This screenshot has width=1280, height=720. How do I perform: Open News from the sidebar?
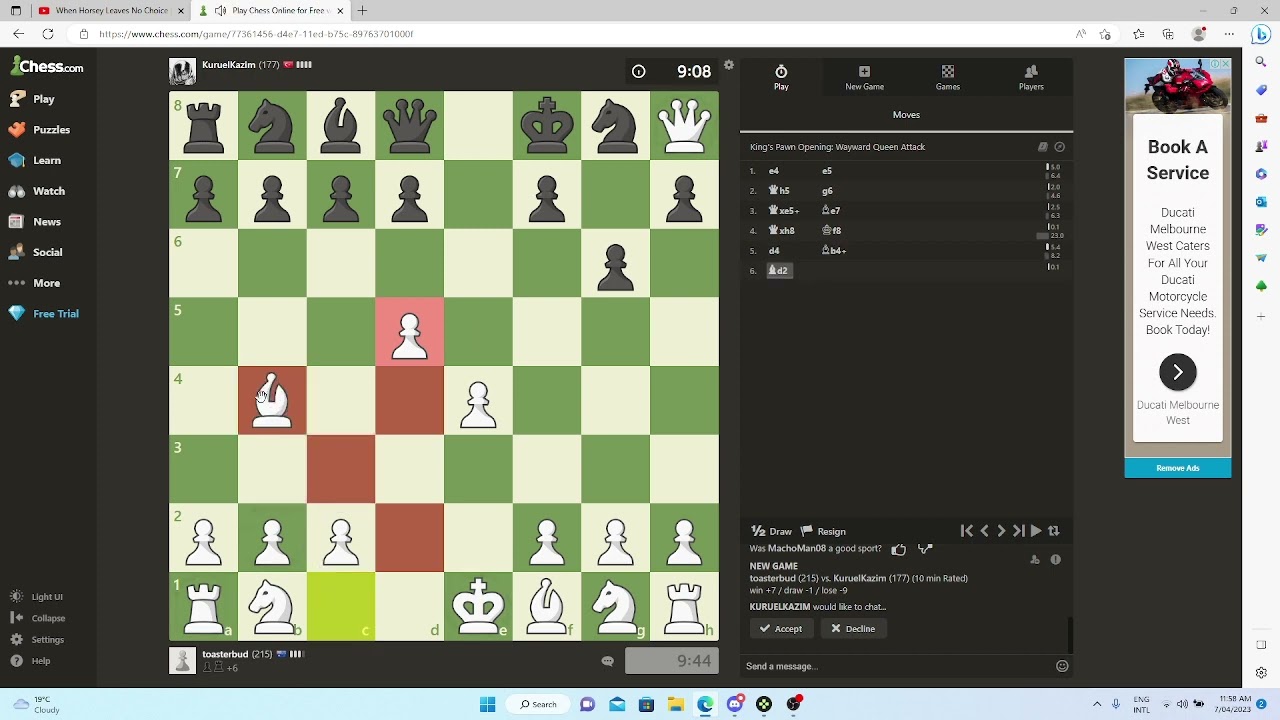point(34,222)
